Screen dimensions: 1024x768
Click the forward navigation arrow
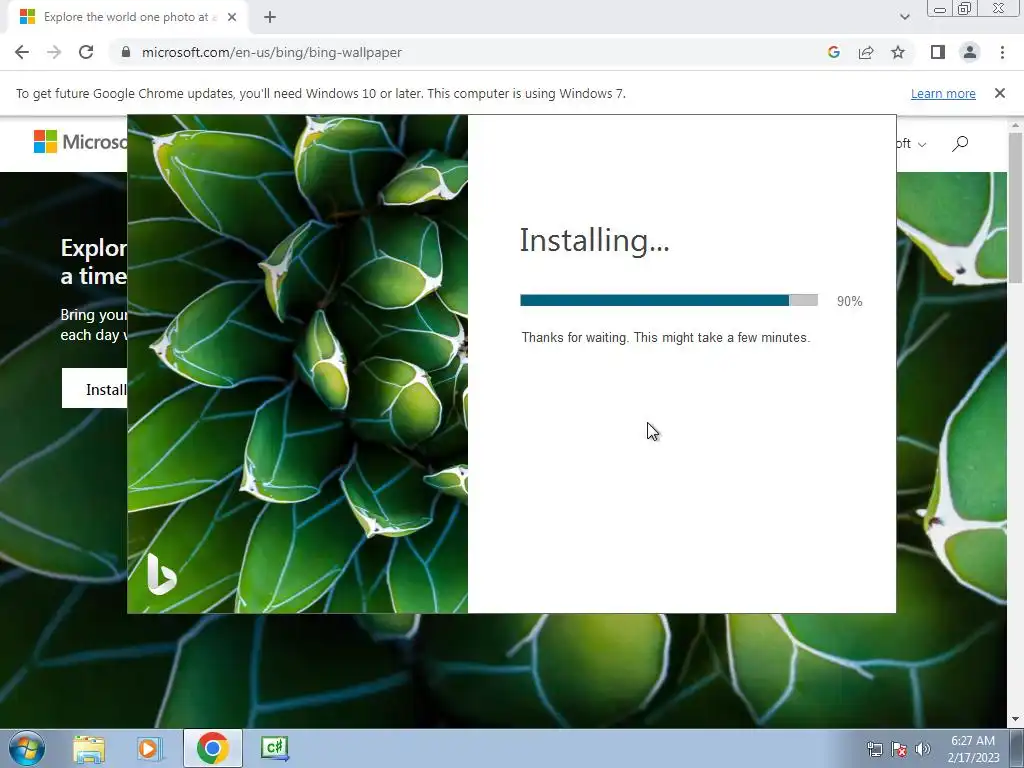click(x=54, y=52)
